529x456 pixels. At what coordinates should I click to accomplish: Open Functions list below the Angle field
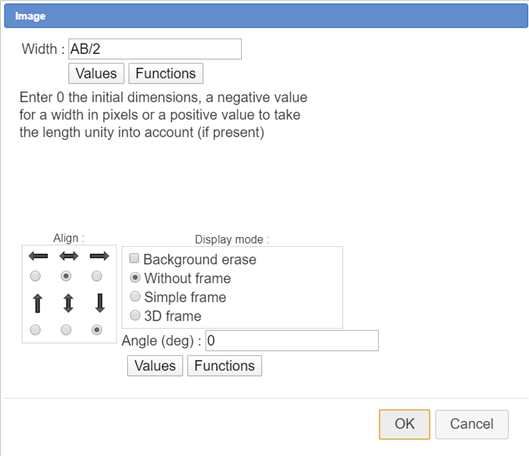tap(224, 366)
